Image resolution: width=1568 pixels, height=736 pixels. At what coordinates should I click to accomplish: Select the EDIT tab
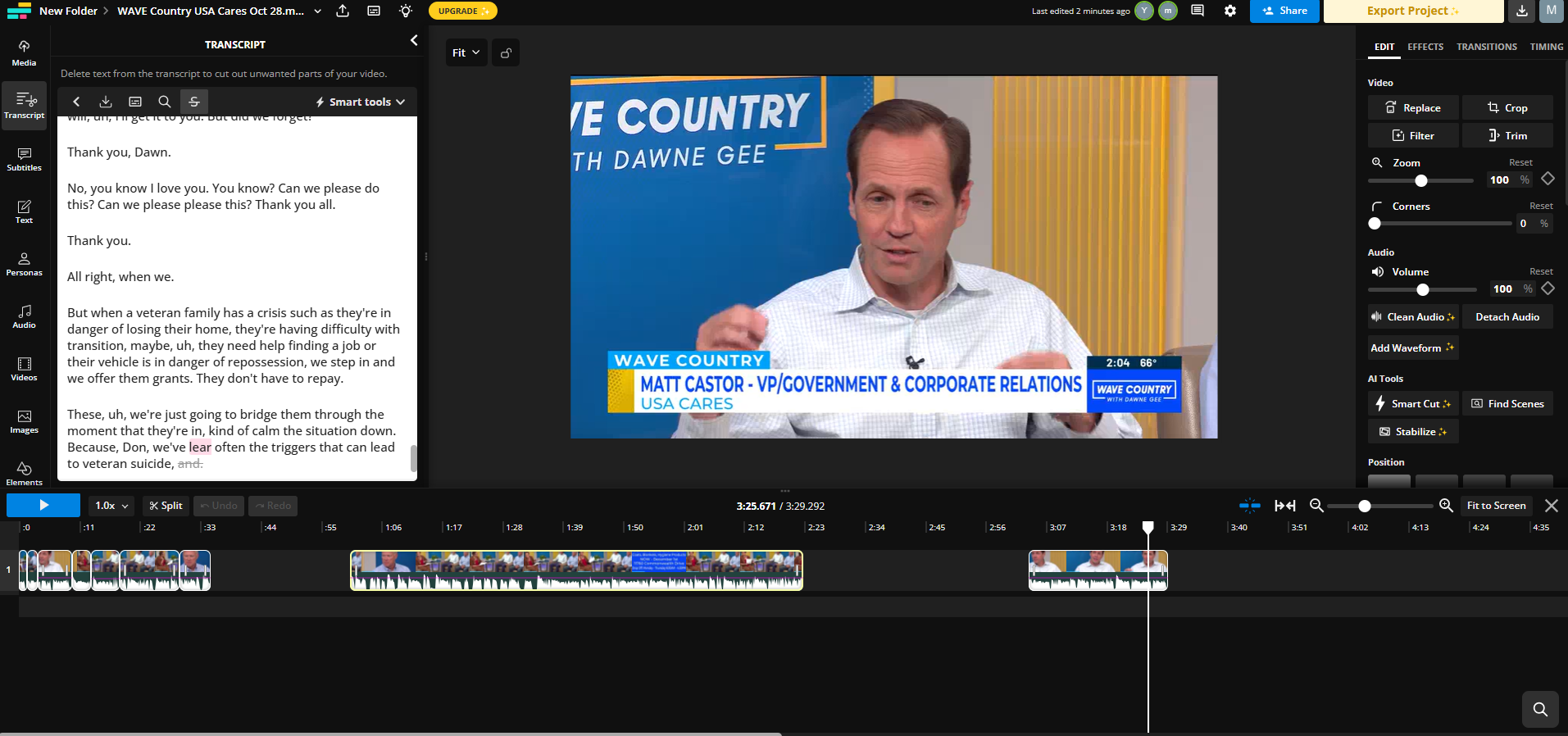pyautogui.click(x=1384, y=47)
